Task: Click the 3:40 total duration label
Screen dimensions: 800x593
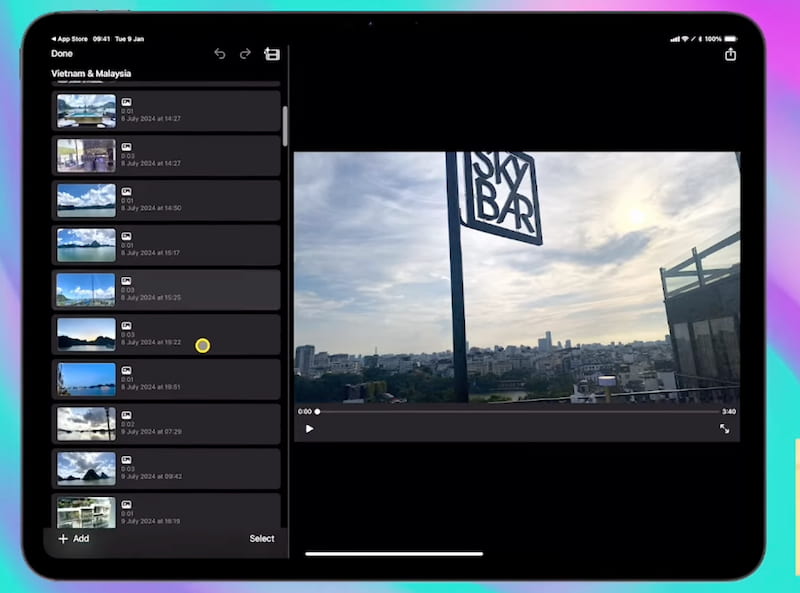Action: pyautogui.click(x=729, y=411)
